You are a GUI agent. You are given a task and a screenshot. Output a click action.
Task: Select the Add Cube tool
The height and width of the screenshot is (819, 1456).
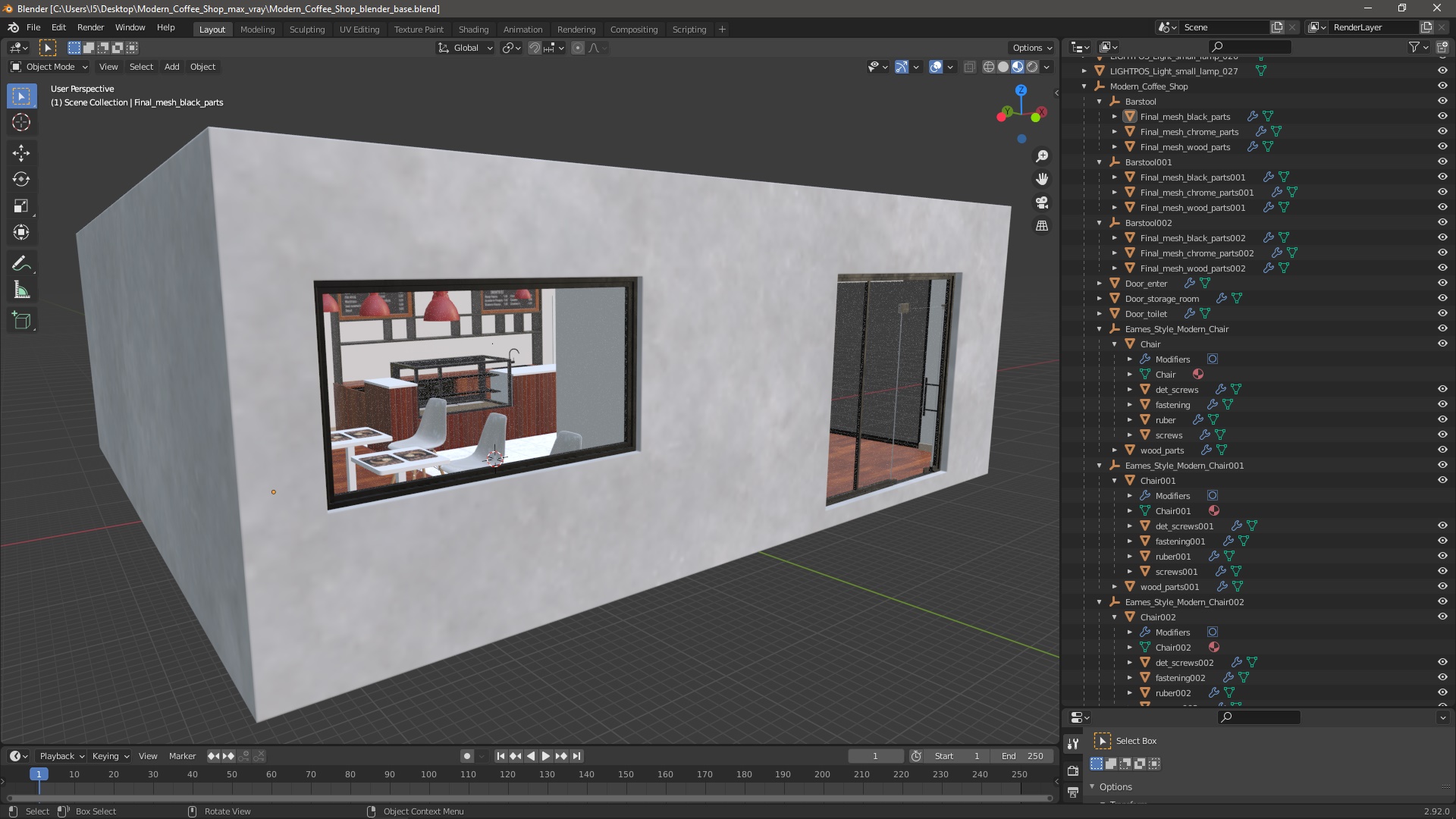(x=21, y=321)
